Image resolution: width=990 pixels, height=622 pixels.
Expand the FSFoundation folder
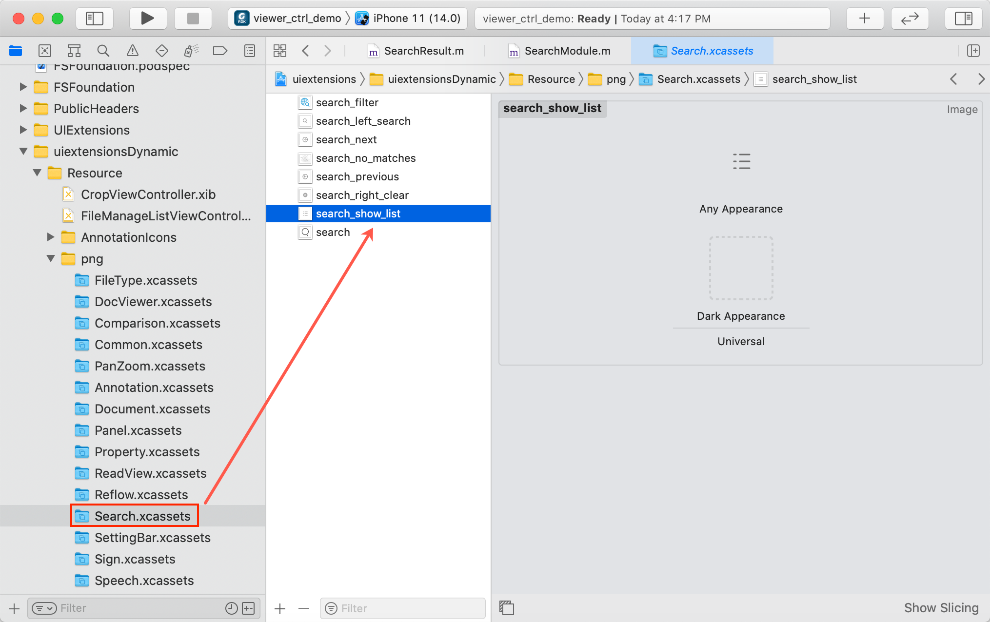24,87
